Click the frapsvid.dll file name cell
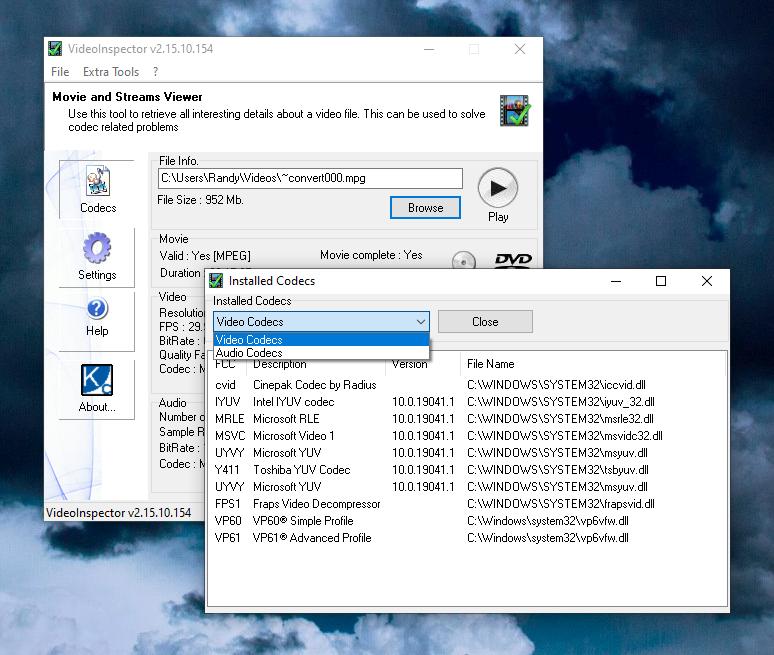The height and width of the screenshot is (655, 774). 561,504
